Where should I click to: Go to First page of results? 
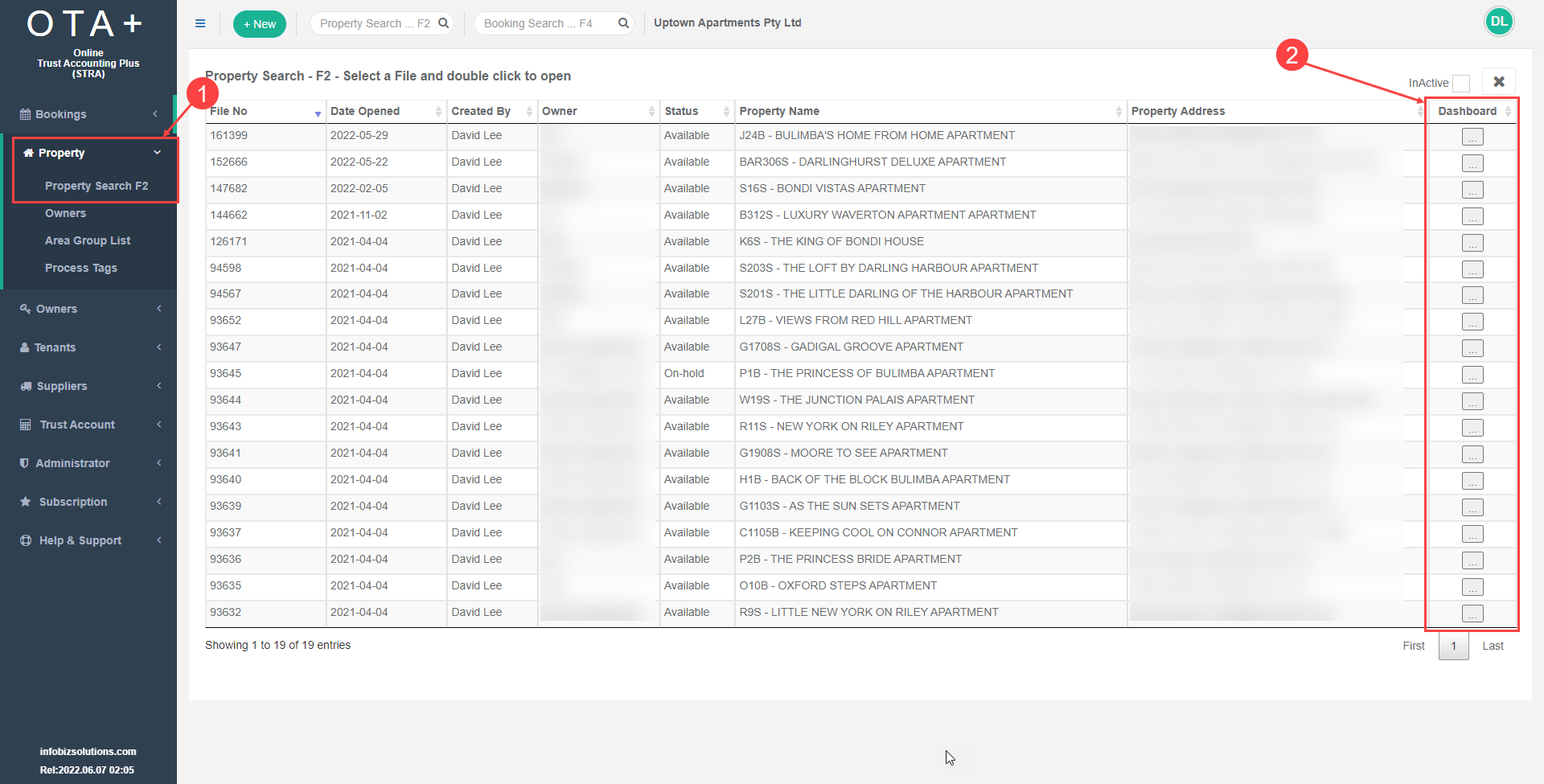[x=1414, y=646]
